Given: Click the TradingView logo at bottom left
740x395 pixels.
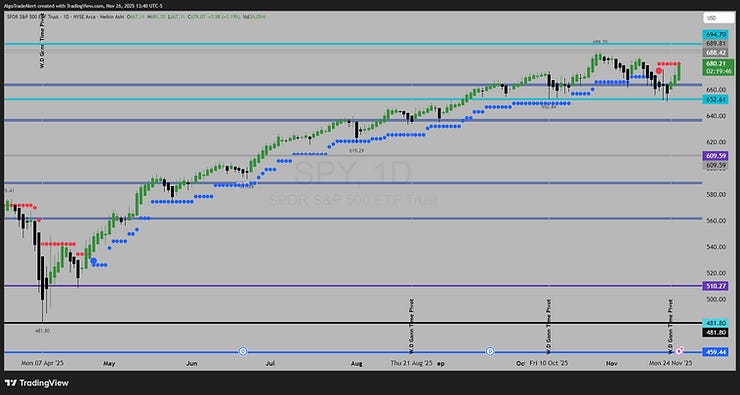Looking at the screenshot, I should tap(37, 383).
